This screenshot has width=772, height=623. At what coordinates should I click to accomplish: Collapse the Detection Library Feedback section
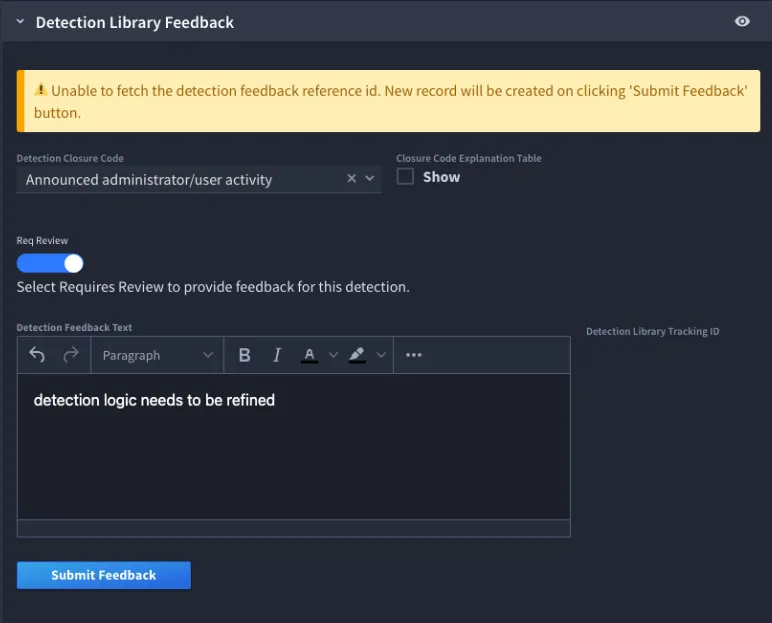coord(20,22)
